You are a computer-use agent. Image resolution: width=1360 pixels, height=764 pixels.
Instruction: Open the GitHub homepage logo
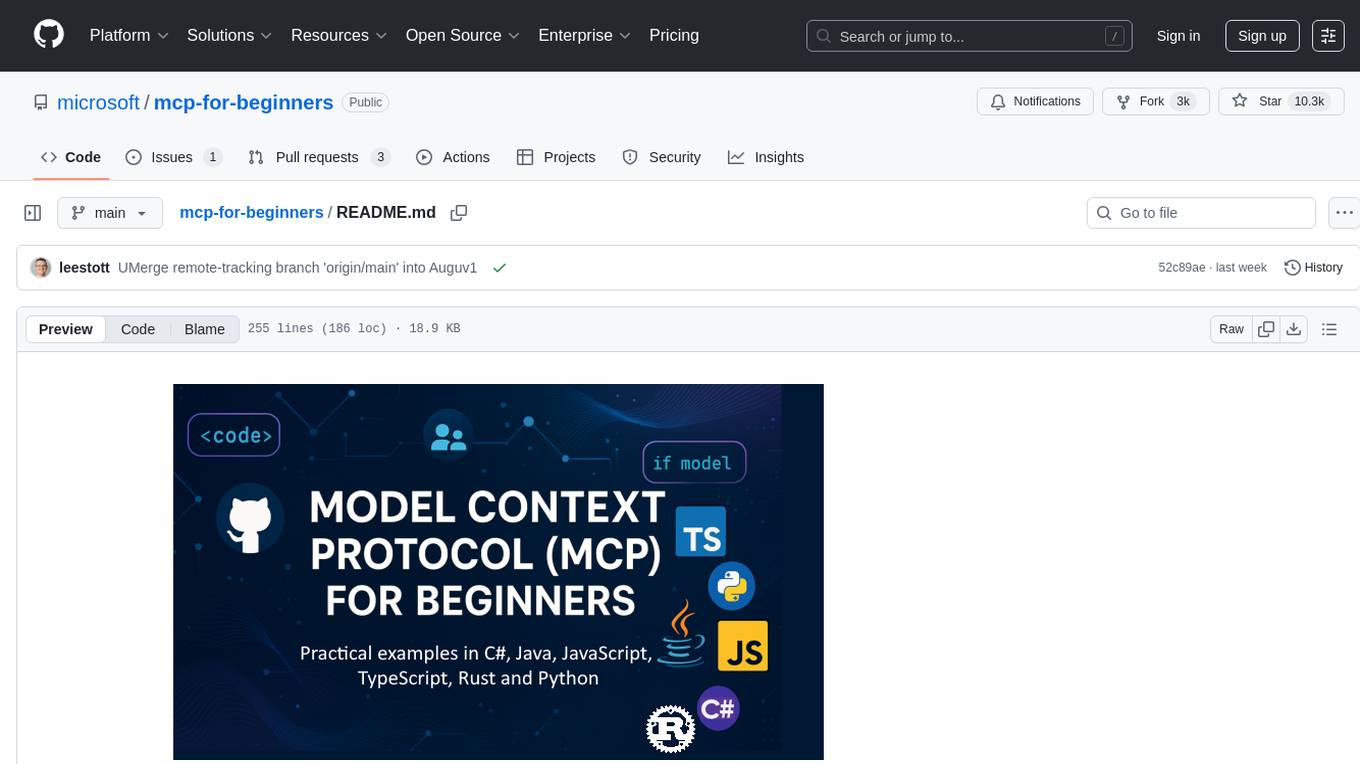[x=49, y=35]
